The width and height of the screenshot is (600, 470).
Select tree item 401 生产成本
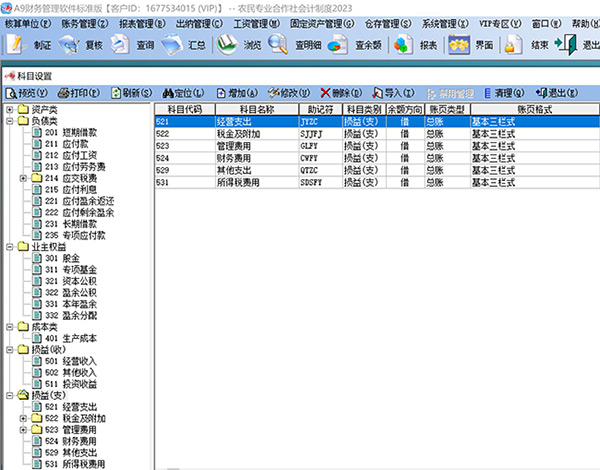(x=78, y=338)
